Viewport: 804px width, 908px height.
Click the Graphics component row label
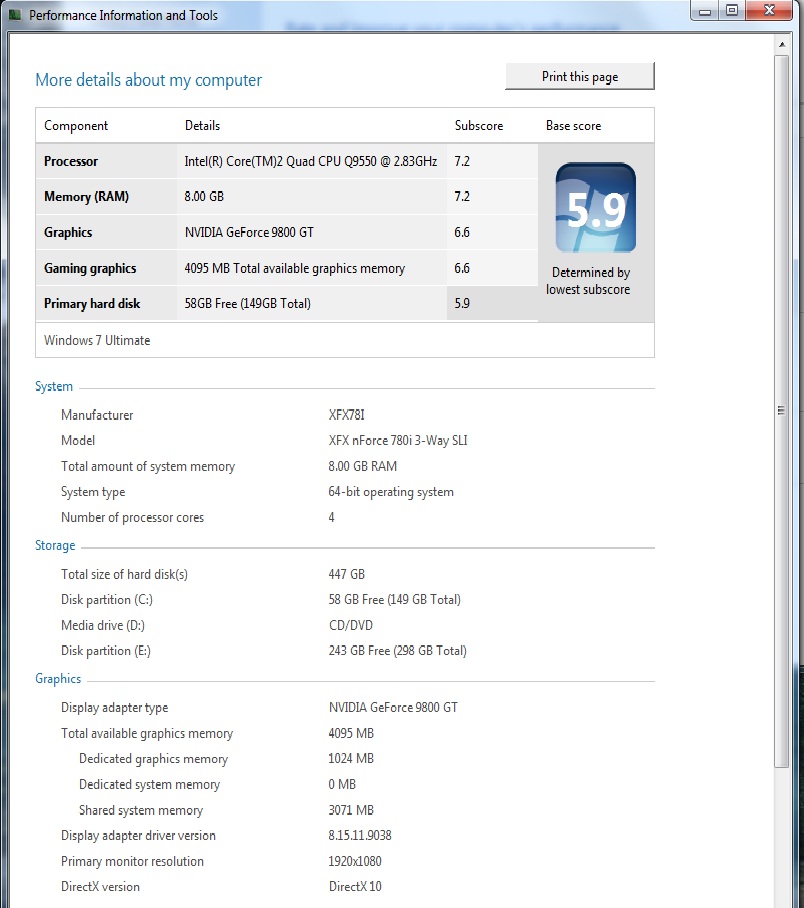click(68, 232)
